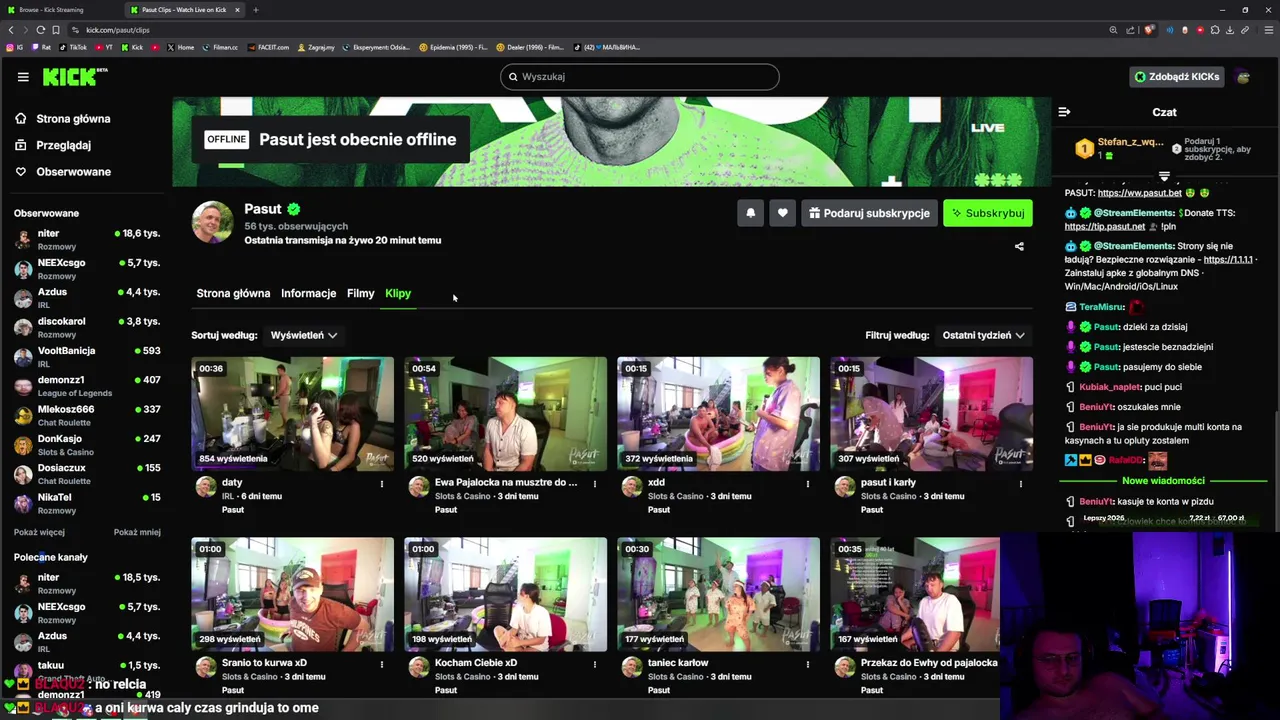Image resolution: width=1280 pixels, height=720 pixels.
Task: Collapse the chat panel with arrow icon
Action: 1064,112
